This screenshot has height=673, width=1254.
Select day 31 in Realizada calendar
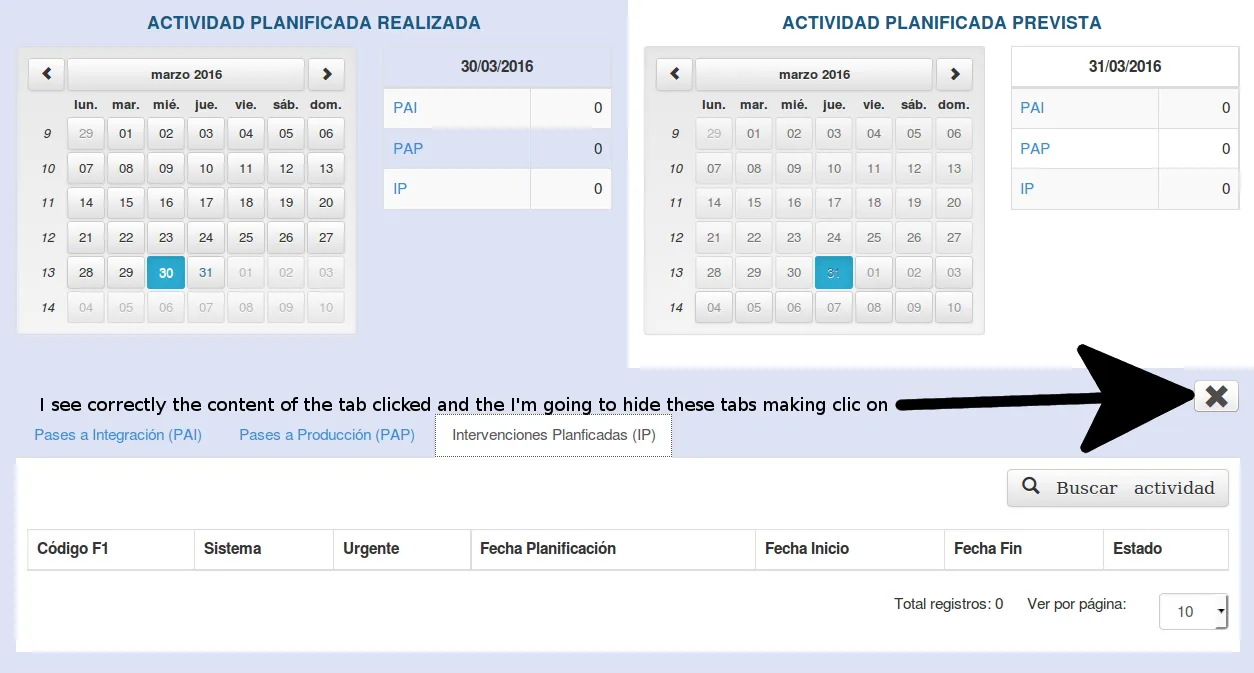tap(206, 273)
